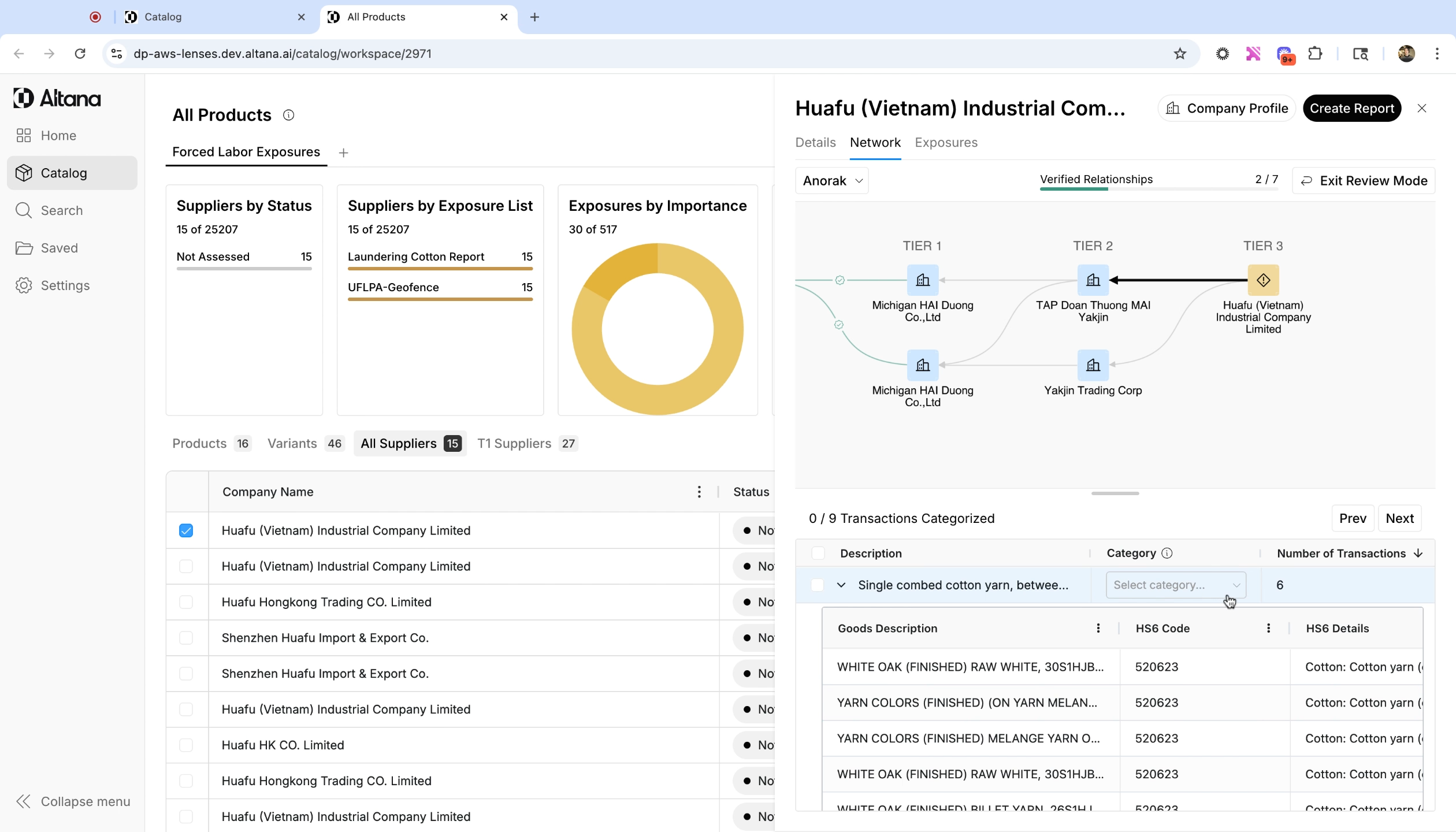Click the All Products info icon

288,115
